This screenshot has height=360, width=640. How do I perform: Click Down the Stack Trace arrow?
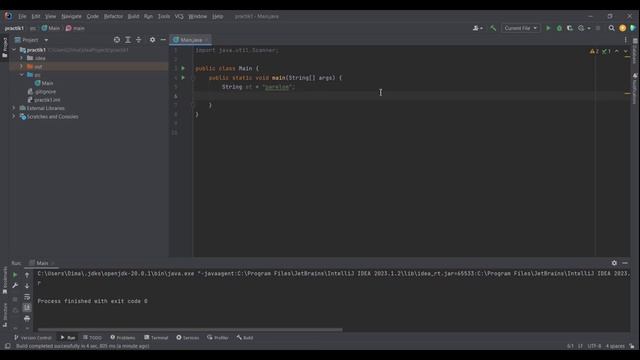point(27,286)
